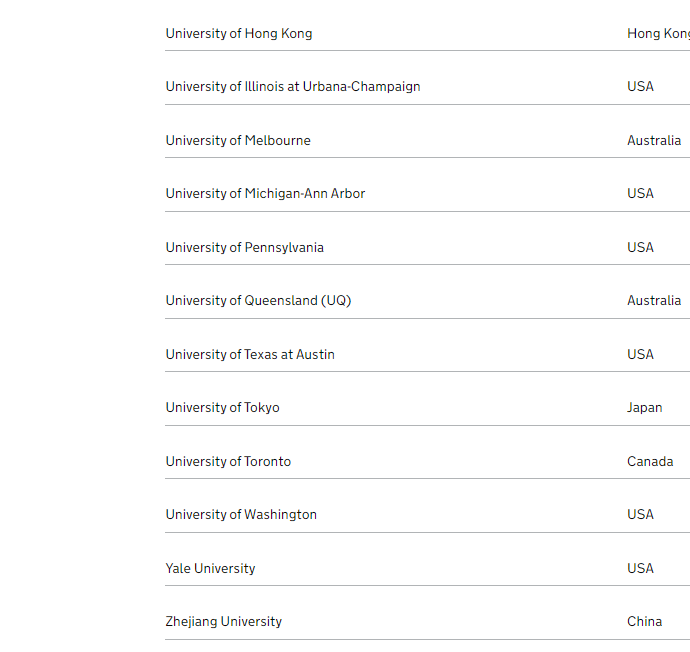Select the University of Washington name

(x=241, y=515)
